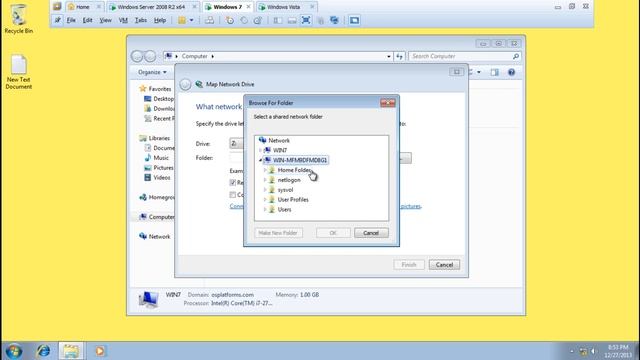Expand the netlogon share
Screen dimensions: 640x360
pyautogui.click(x=265, y=180)
